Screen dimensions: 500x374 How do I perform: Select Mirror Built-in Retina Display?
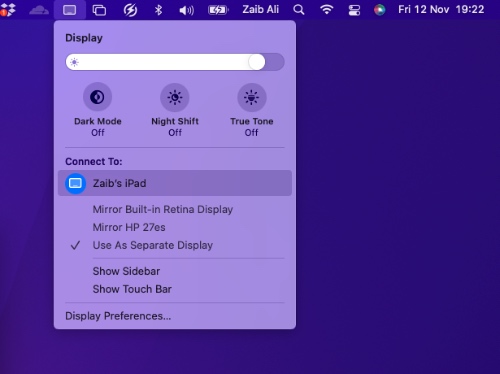(163, 209)
